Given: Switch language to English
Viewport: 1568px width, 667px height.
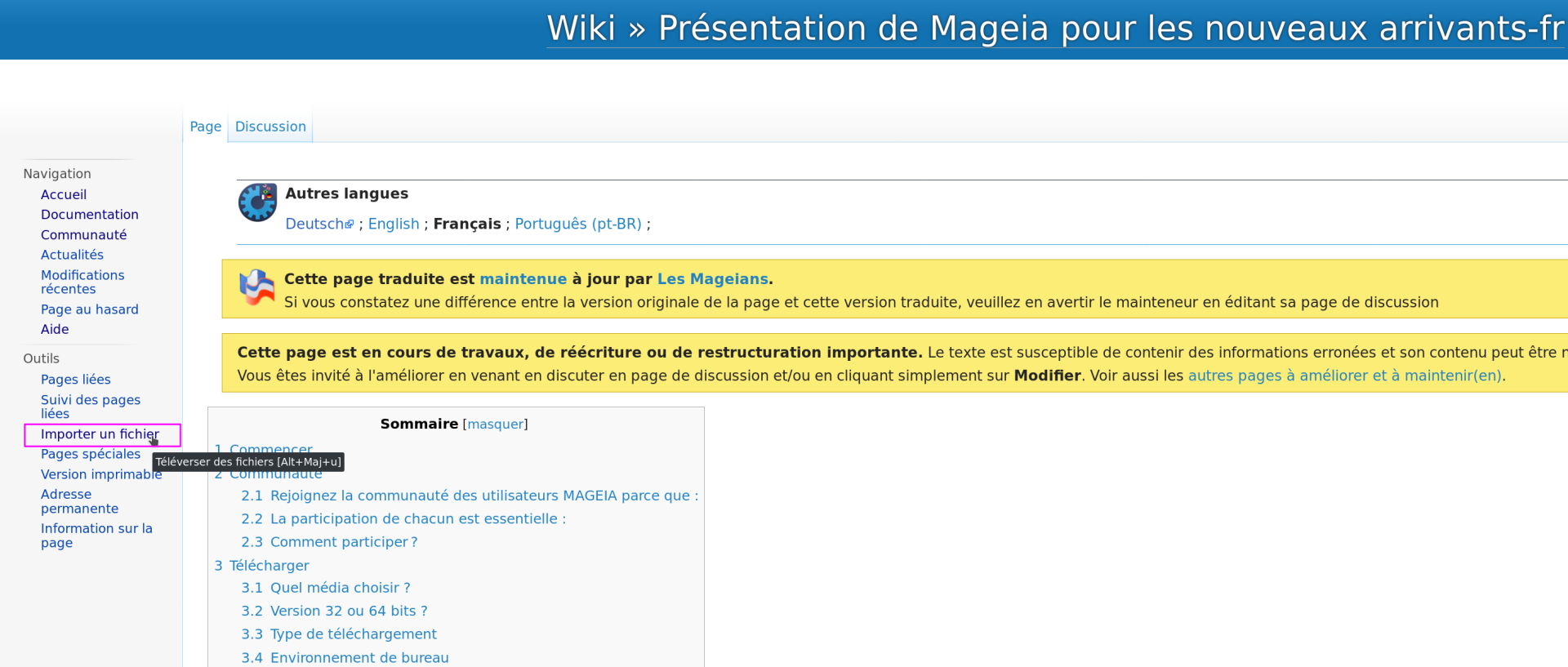Looking at the screenshot, I should [394, 224].
